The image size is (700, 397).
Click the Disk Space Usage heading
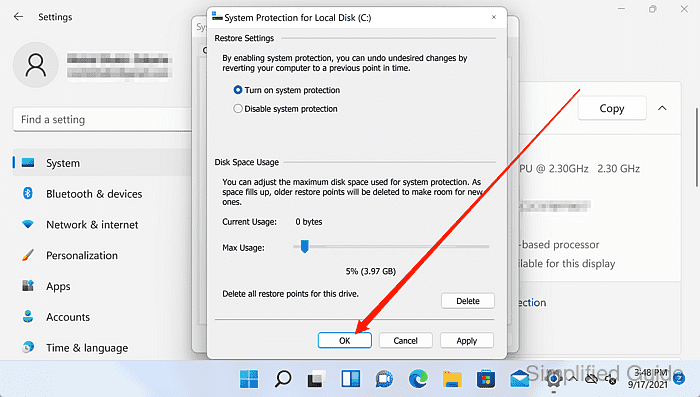coord(246,162)
